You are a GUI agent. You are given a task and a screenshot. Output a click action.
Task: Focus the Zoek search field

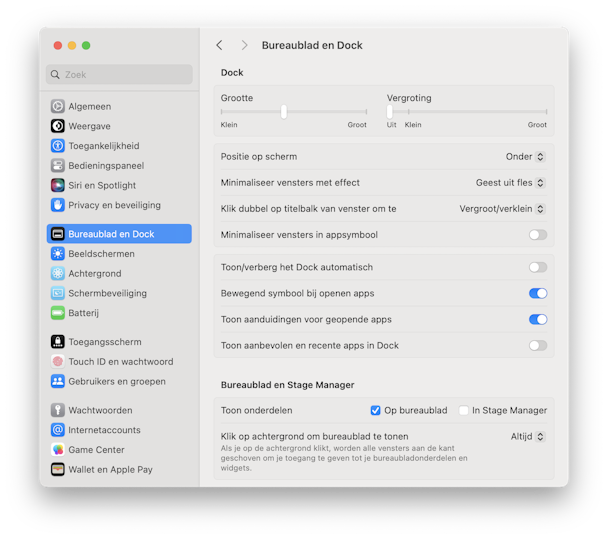click(119, 74)
